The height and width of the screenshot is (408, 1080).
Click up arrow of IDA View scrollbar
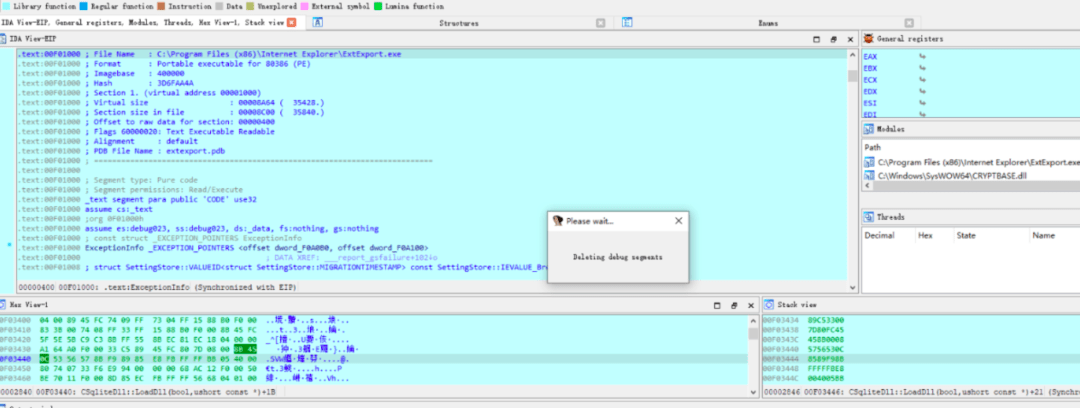(852, 57)
